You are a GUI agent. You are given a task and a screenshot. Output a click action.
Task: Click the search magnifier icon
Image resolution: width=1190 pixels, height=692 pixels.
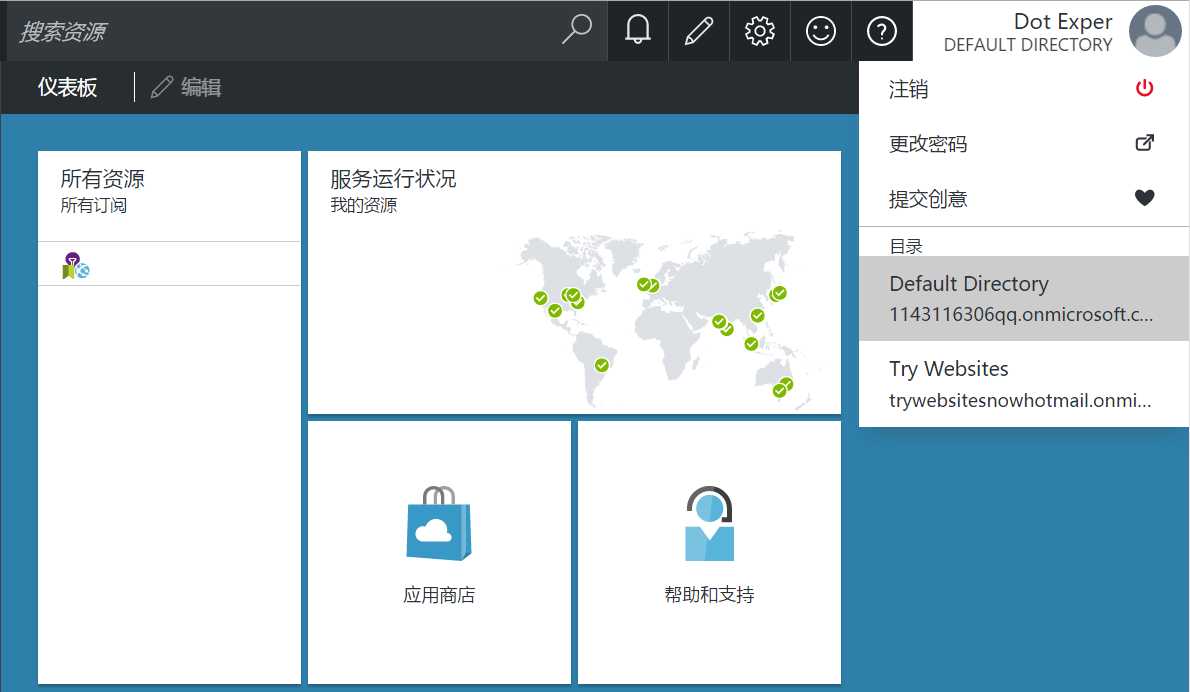pyautogui.click(x=576, y=31)
